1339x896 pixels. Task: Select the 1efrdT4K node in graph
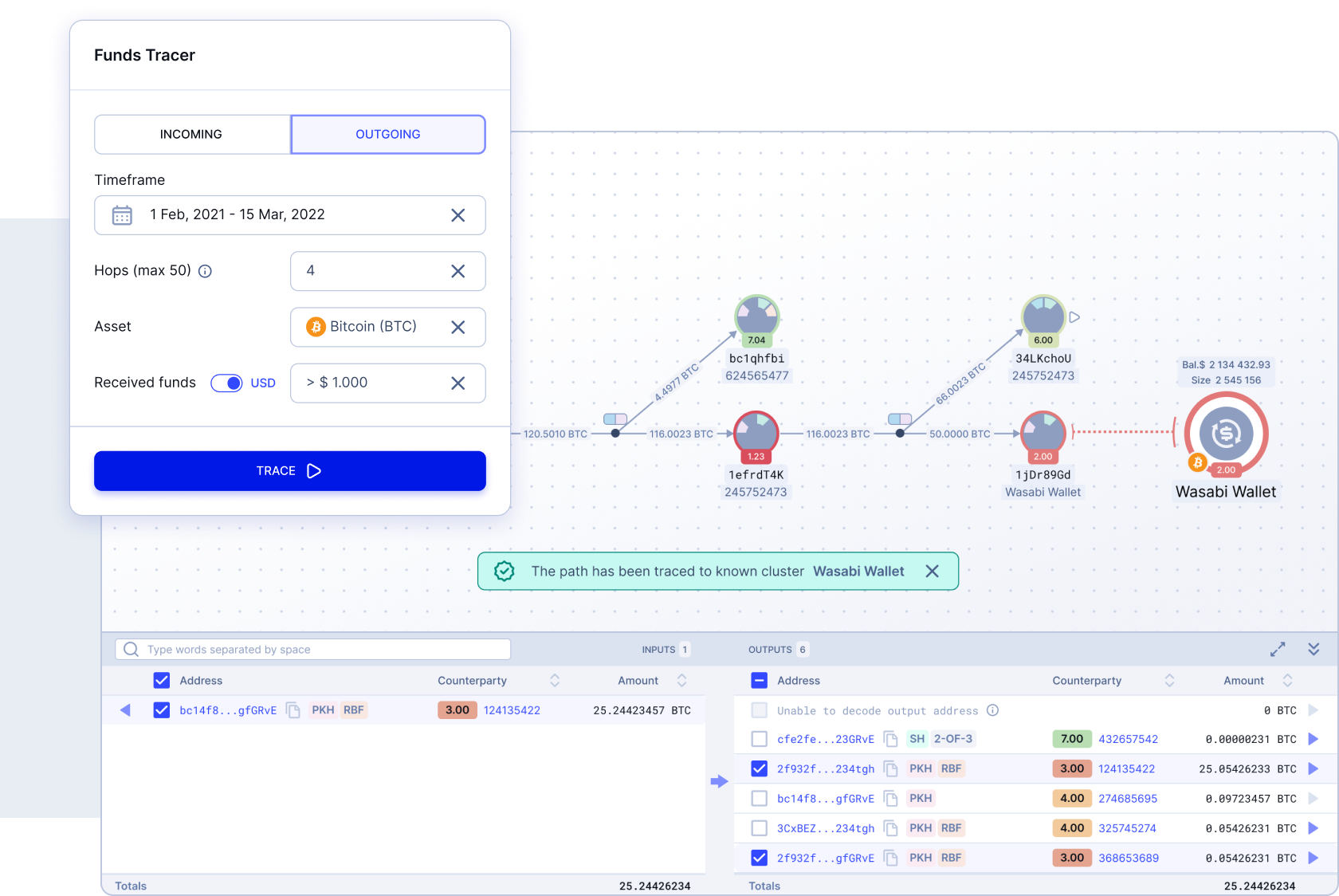[x=756, y=434]
